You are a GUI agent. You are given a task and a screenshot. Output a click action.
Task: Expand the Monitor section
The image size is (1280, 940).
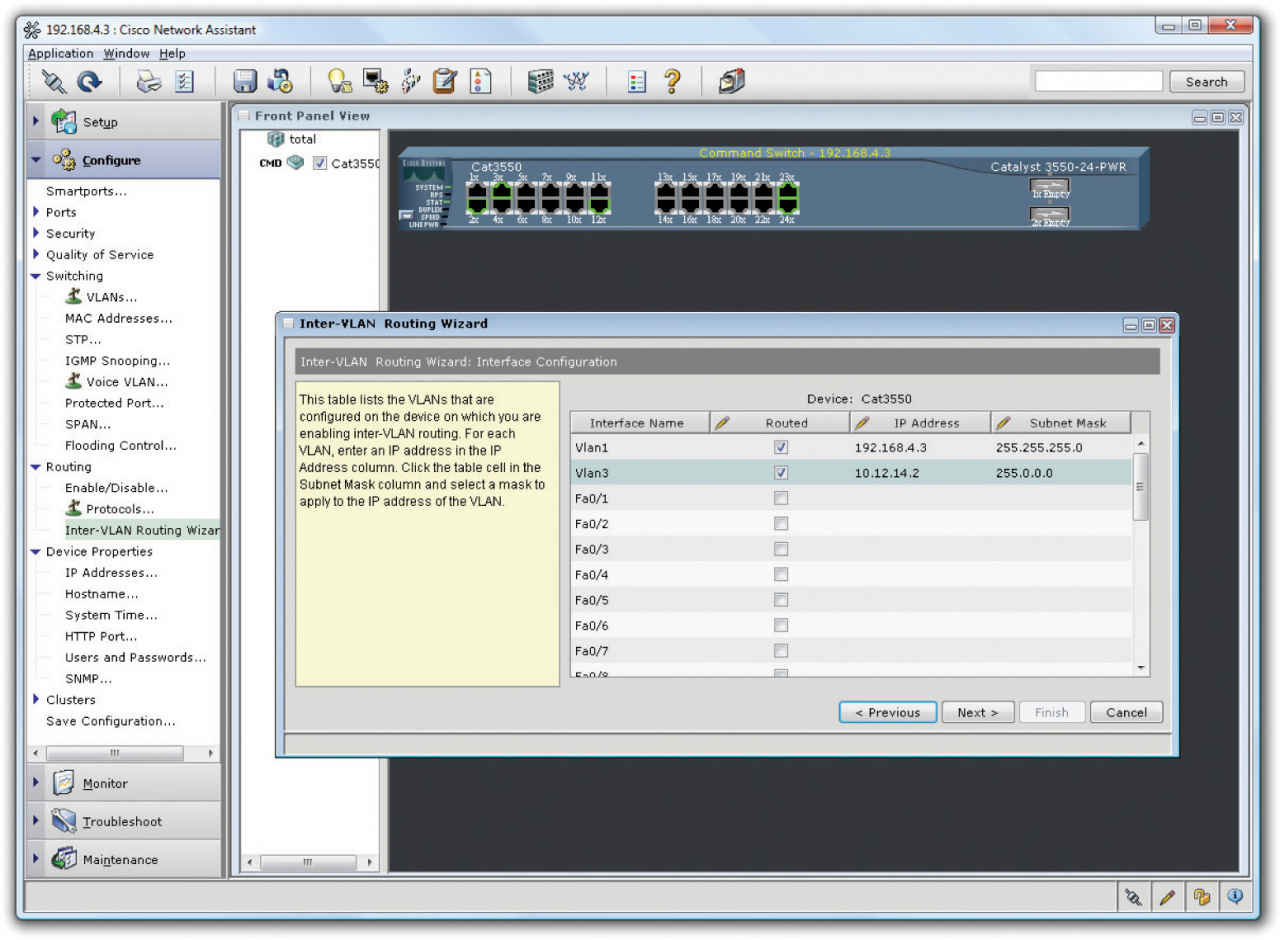(x=37, y=783)
